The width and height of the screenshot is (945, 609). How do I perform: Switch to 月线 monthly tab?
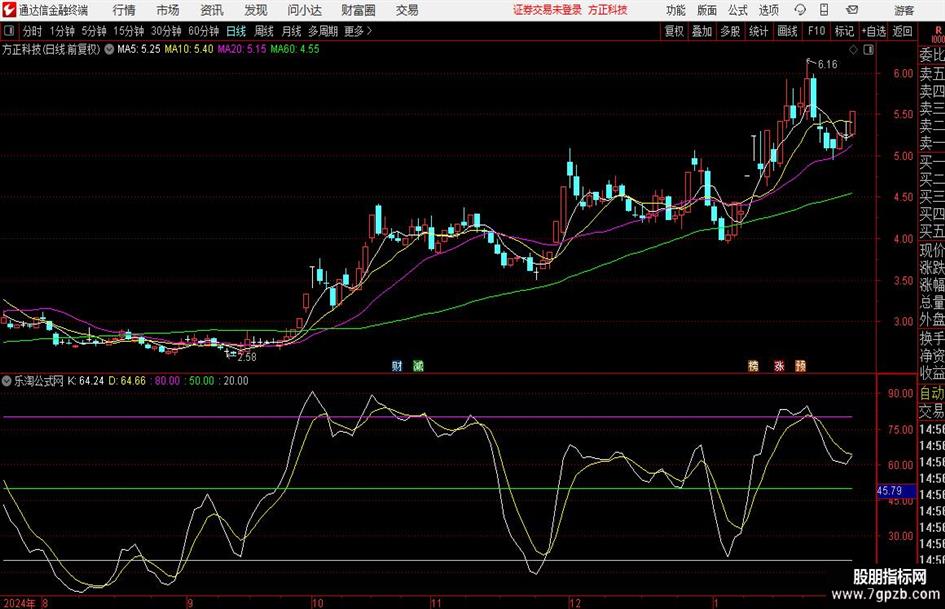pos(292,31)
